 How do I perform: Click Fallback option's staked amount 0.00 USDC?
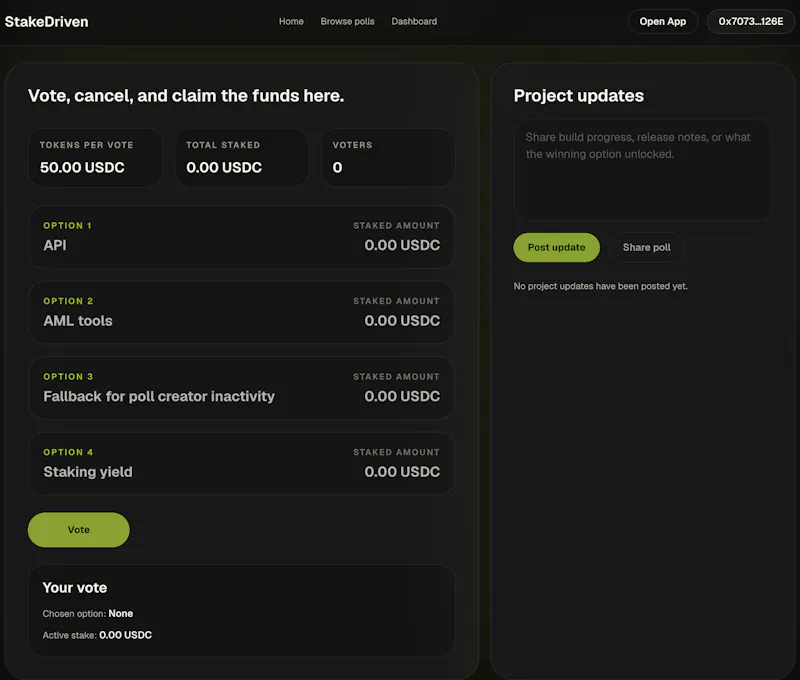(x=402, y=396)
